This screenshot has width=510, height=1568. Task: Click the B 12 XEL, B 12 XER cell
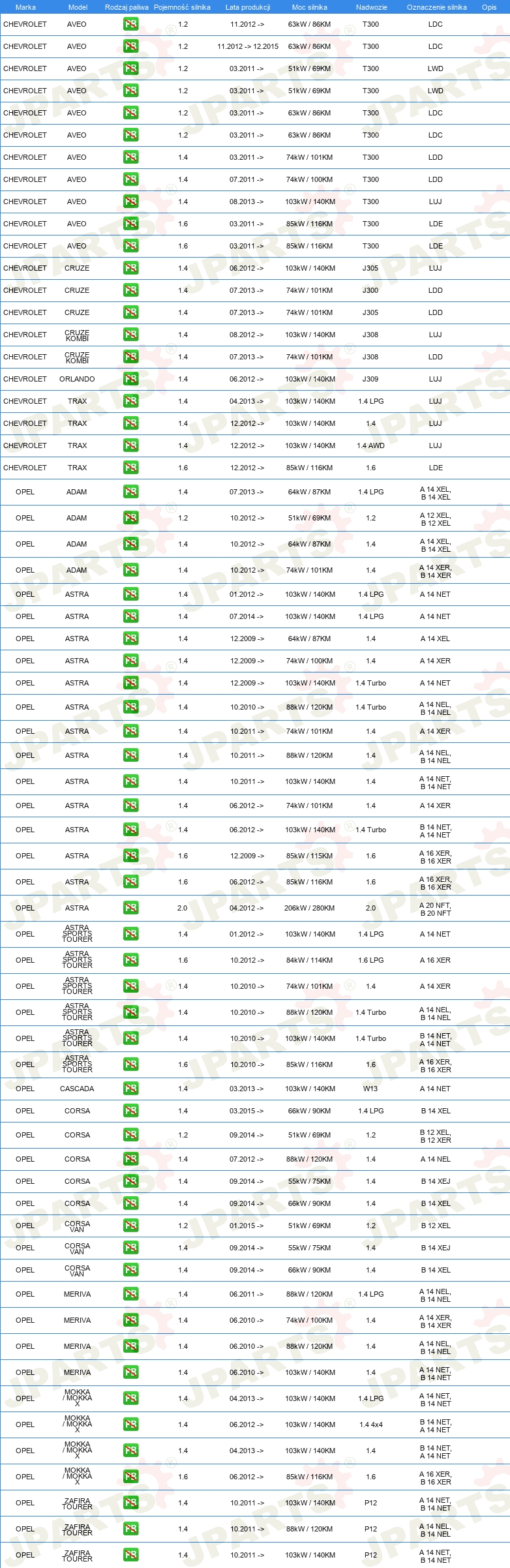pyautogui.click(x=436, y=1136)
